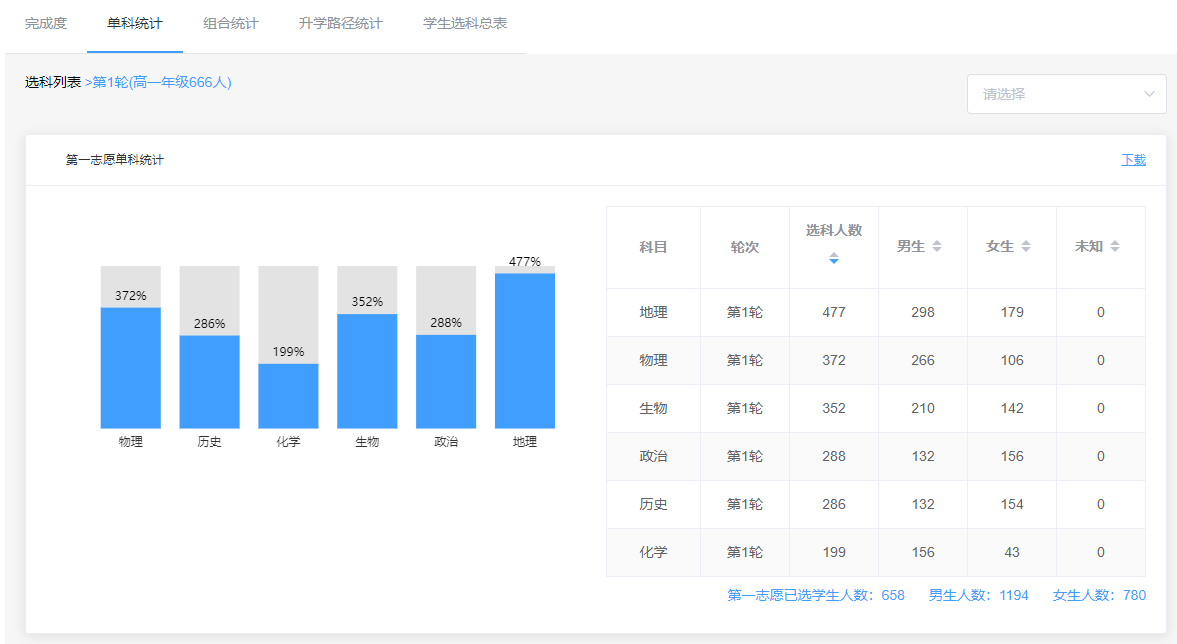
Task: Sort by 男生 column arrows
Action: pos(937,246)
